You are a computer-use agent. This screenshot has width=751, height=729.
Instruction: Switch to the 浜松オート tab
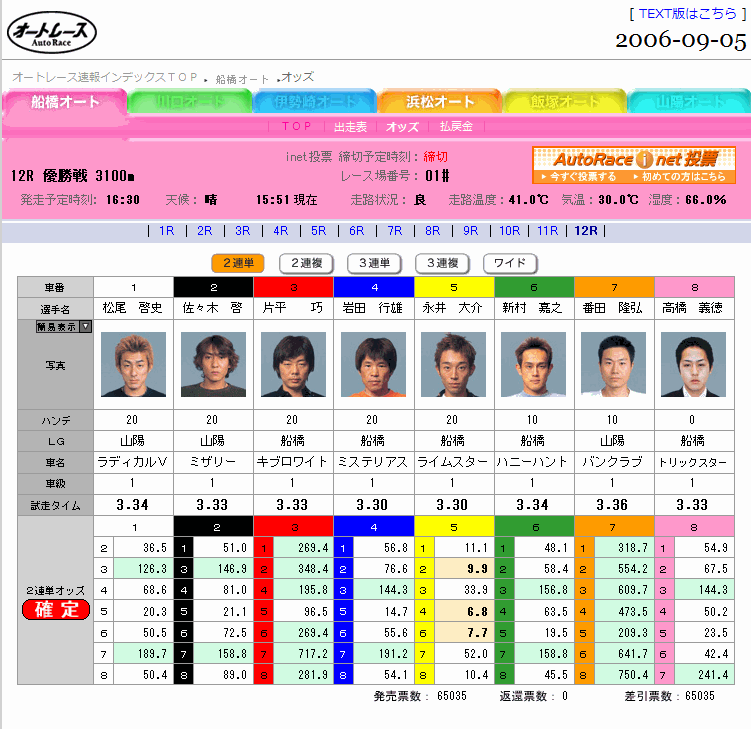point(440,102)
